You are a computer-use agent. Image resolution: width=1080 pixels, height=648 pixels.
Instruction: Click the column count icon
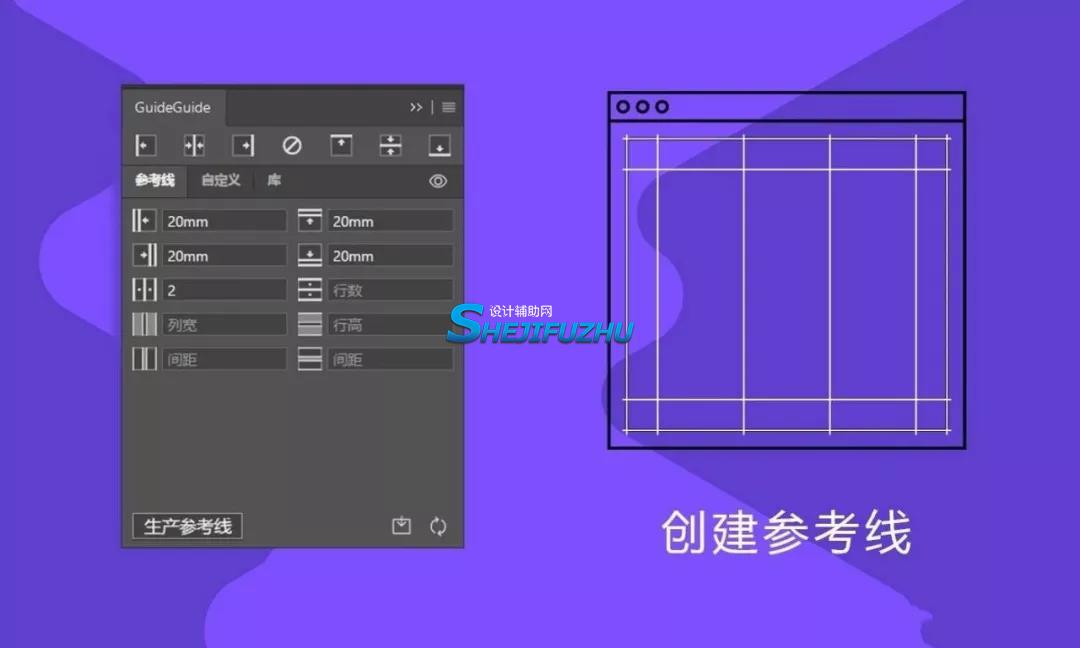[144, 289]
